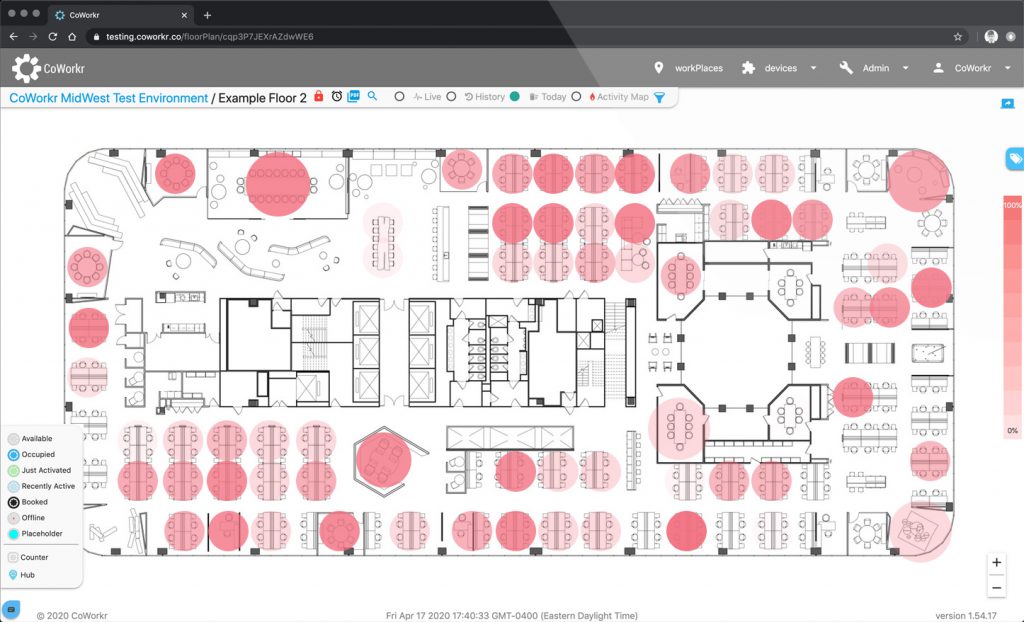This screenshot has width=1024, height=622.
Task: Open the blue tag label side tab
Action: (1015, 159)
